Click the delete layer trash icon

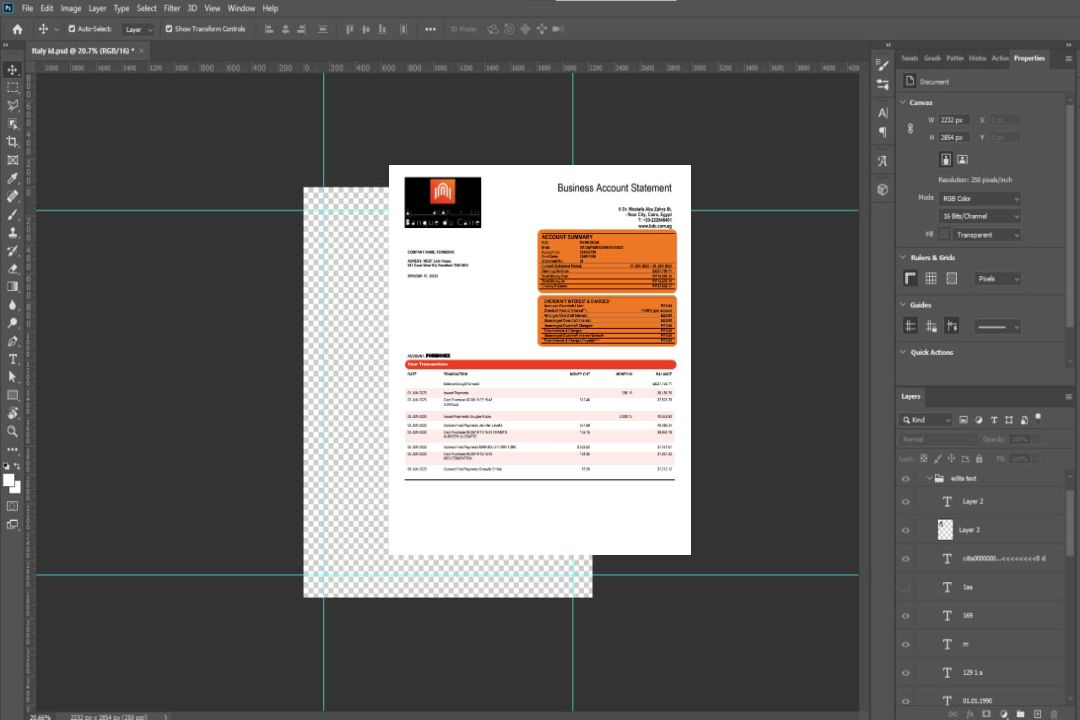tap(1054, 713)
